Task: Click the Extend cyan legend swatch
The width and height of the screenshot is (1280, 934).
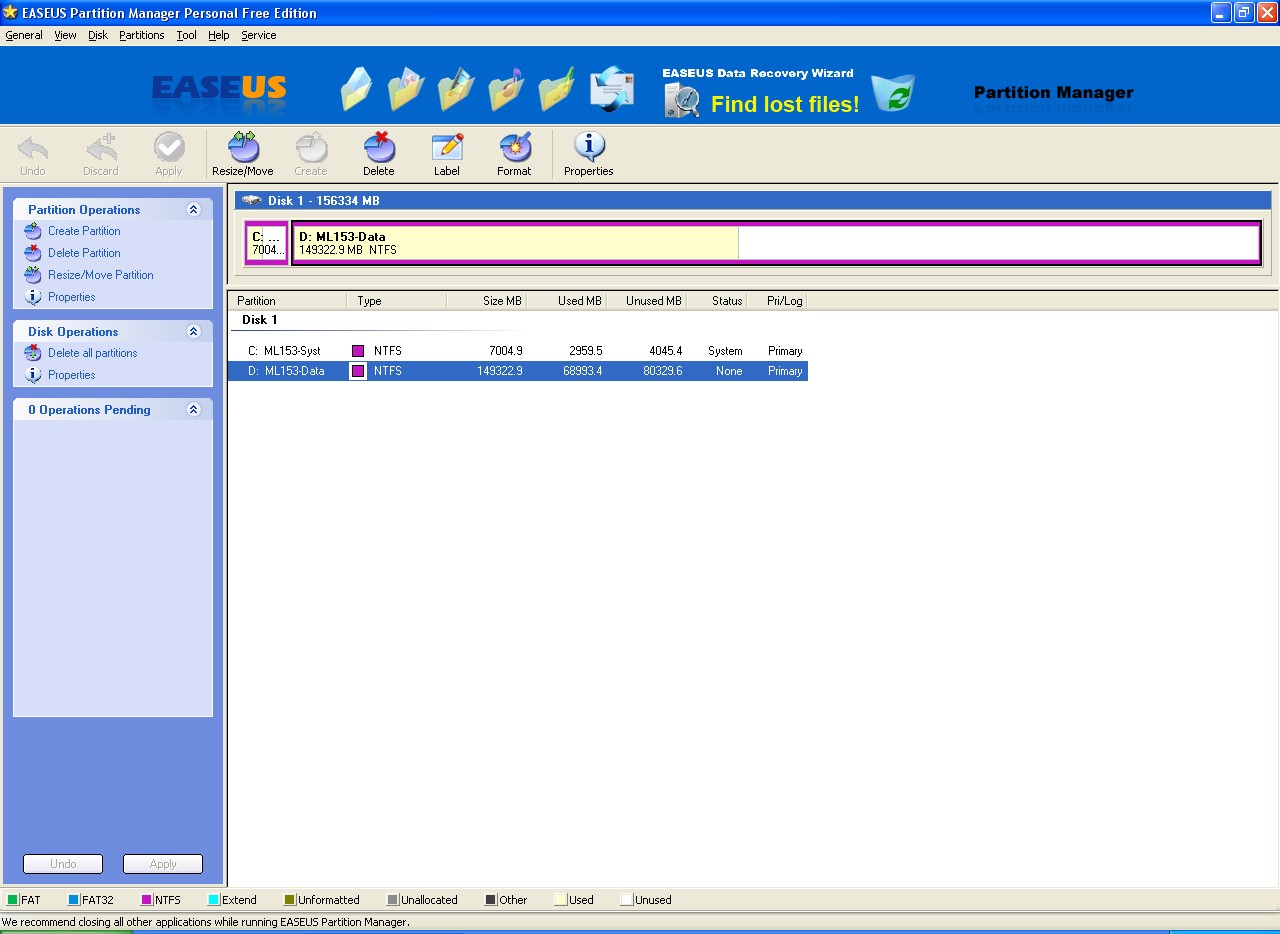Action: [214, 900]
